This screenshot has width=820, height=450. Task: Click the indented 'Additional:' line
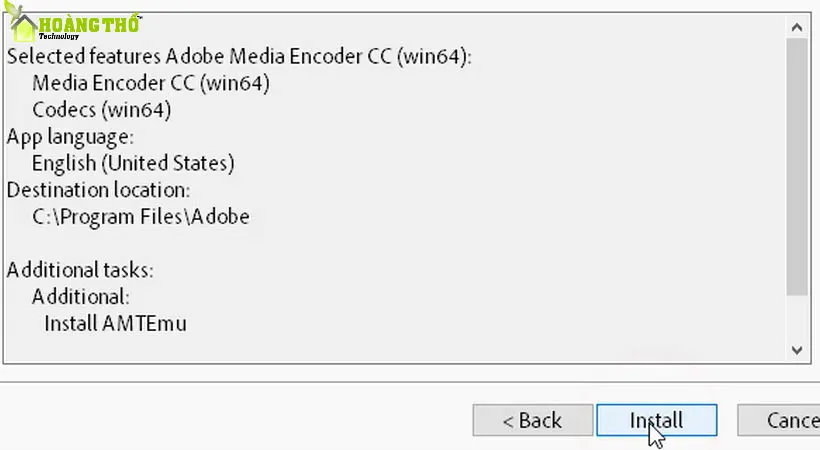pos(80,296)
